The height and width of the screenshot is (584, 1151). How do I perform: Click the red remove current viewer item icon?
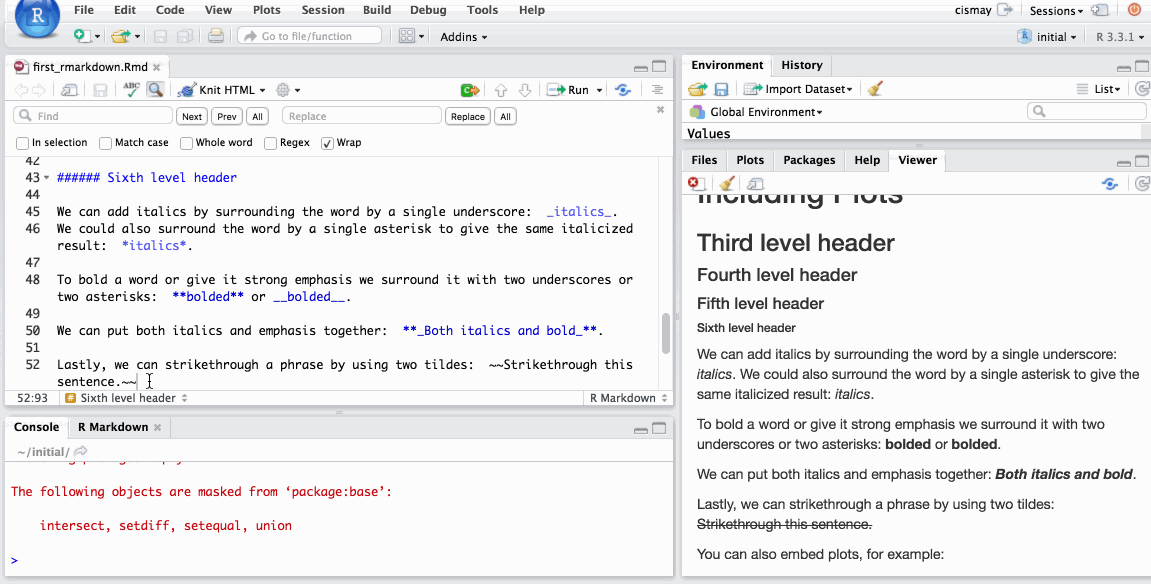coord(695,184)
